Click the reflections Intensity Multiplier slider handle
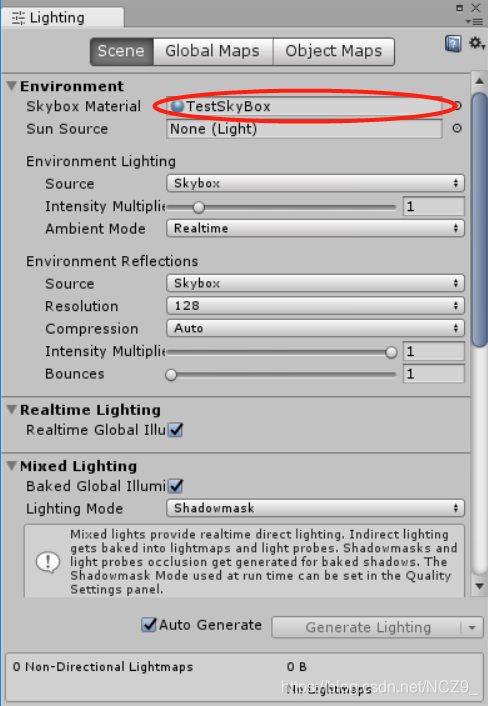 (x=391, y=352)
